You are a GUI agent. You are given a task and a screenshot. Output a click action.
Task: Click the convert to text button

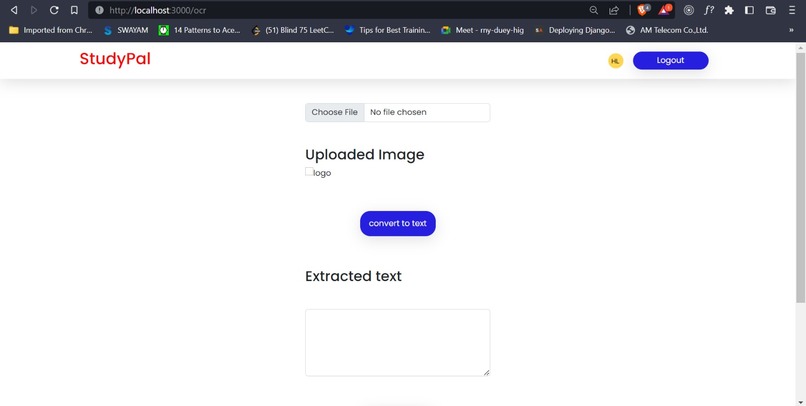398,224
